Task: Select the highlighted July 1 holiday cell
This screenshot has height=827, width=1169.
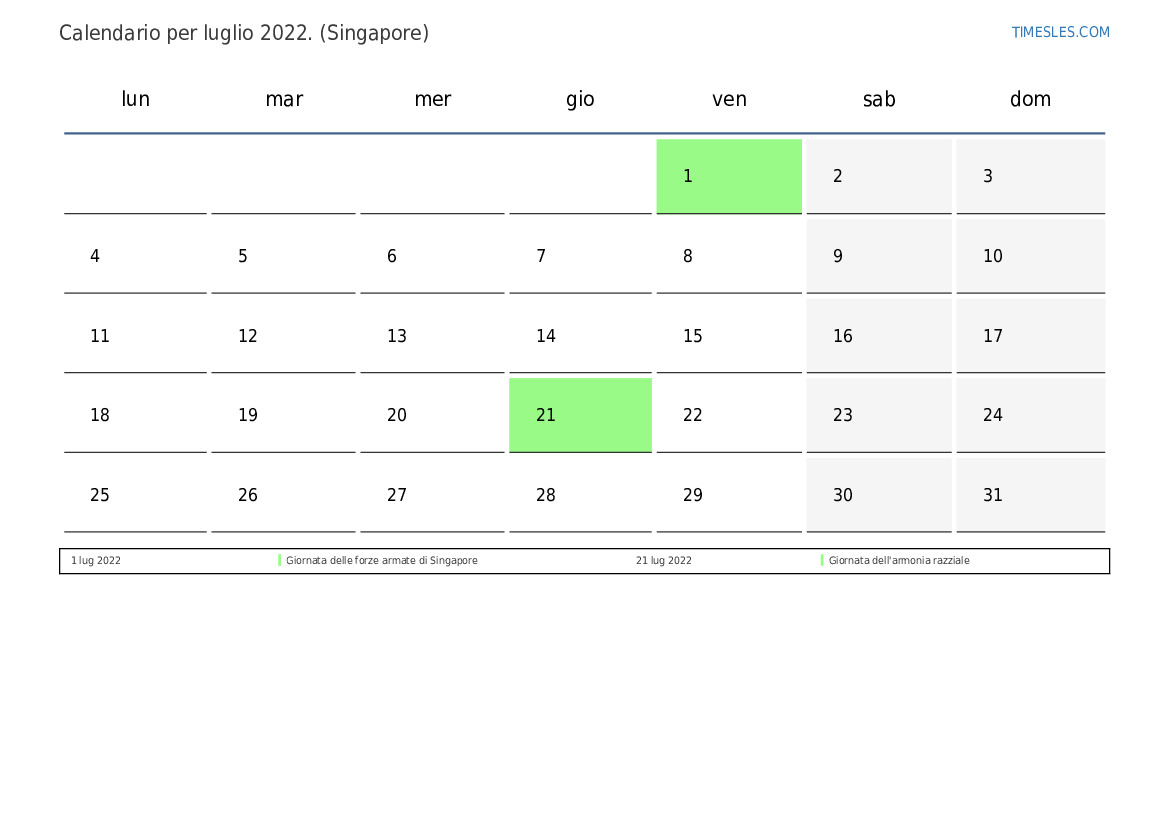Action: pos(729,176)
